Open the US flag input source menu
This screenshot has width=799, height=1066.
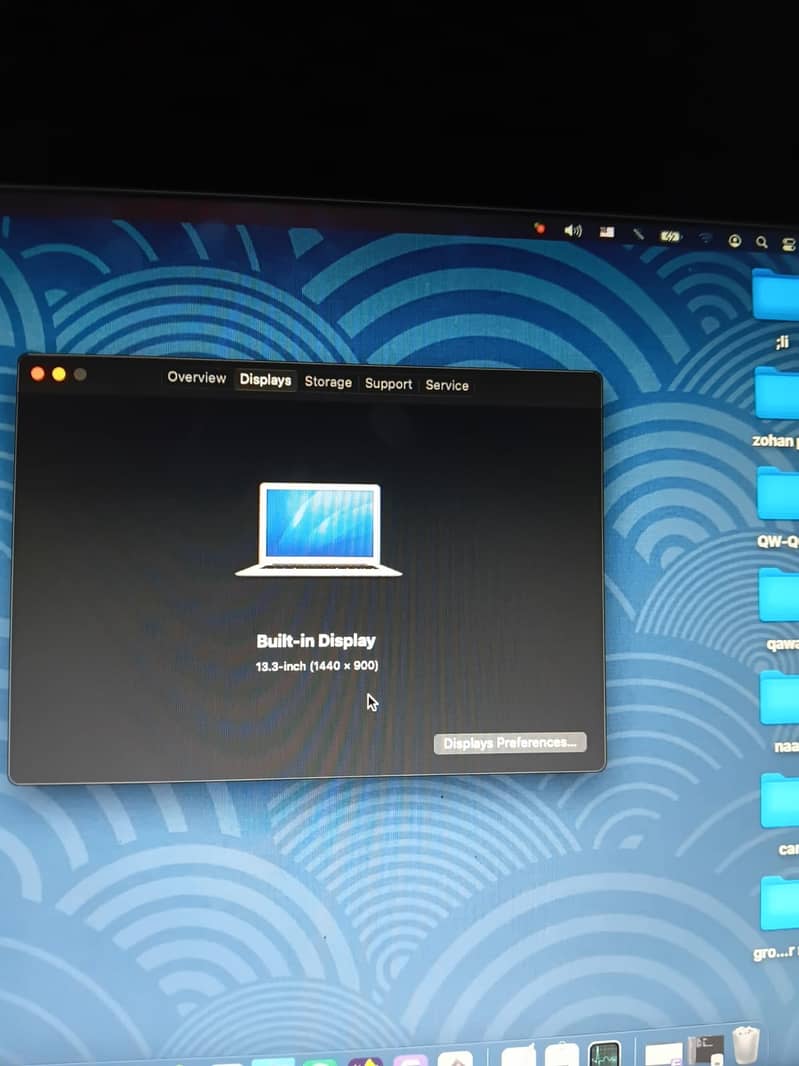pos(607,233)
